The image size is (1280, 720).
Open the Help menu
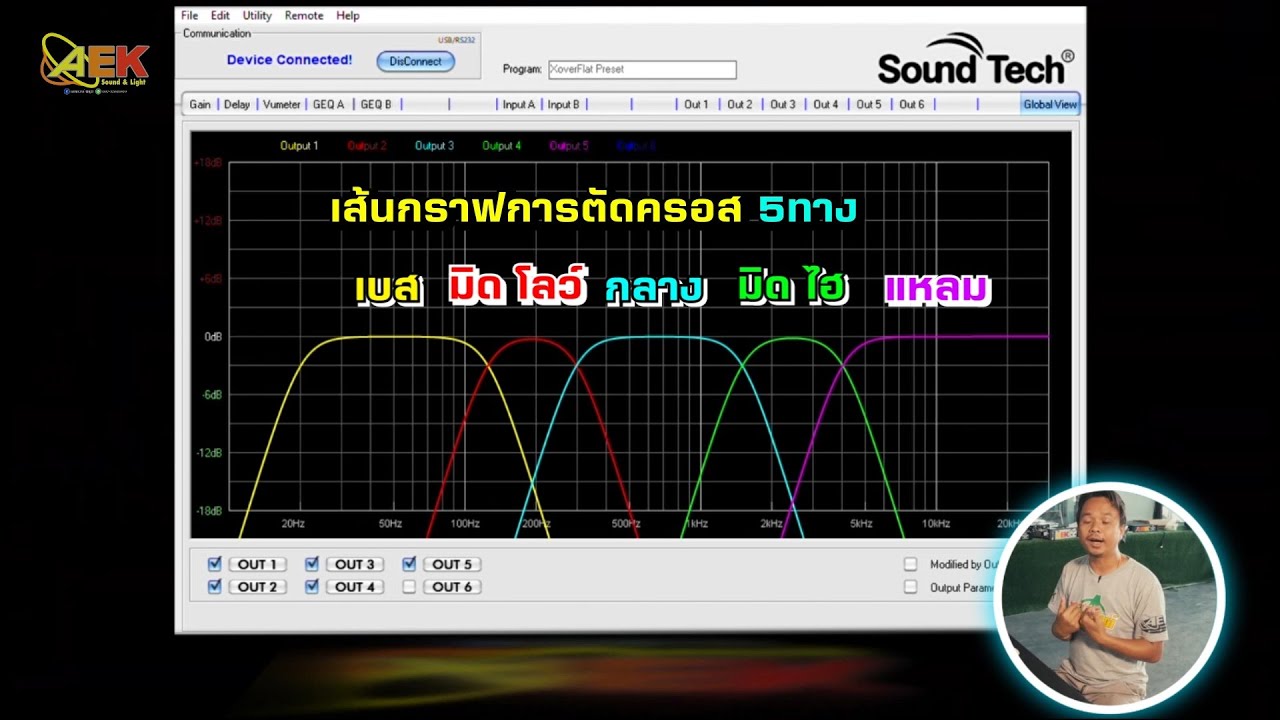pos(348,16)
